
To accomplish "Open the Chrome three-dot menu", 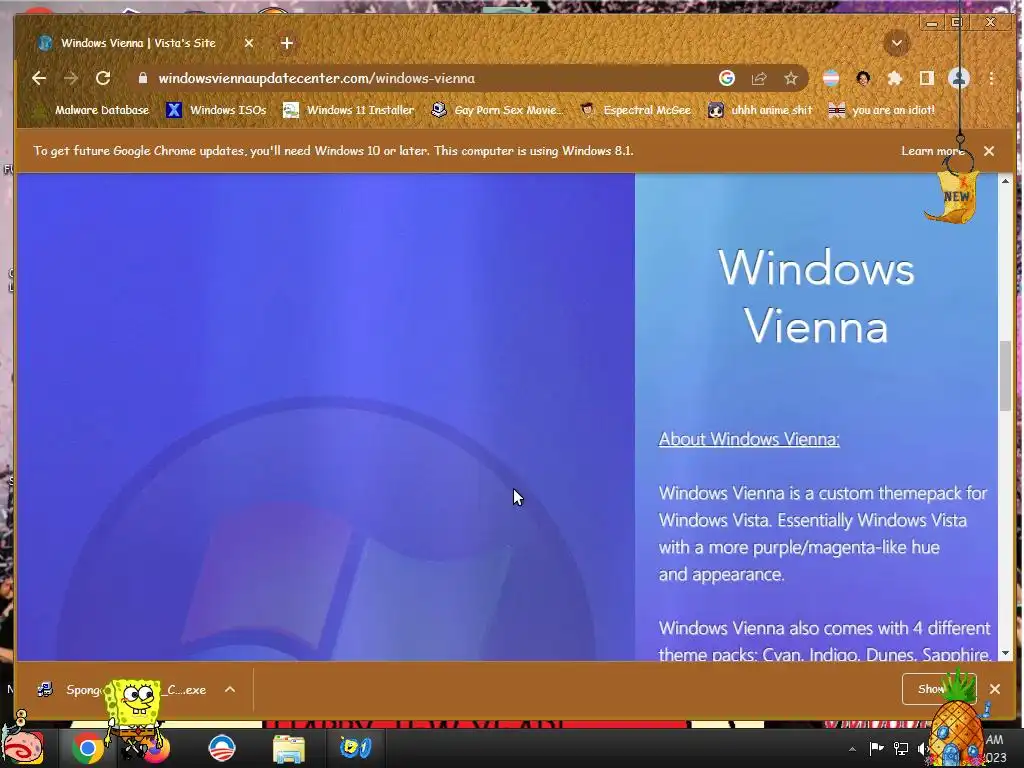I will coord(991,78).
